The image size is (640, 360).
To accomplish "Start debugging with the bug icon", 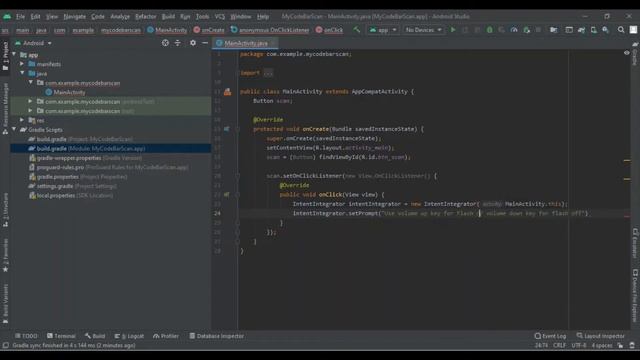I will pos(489,30).
